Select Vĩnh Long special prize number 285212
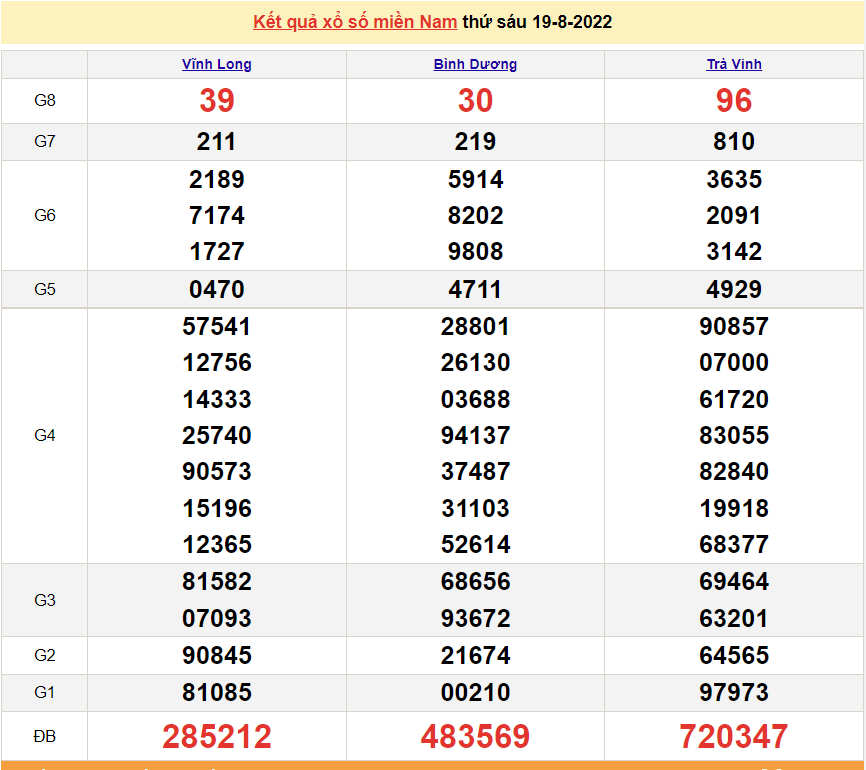This screenshot has height=770, width=866. point(216,737)
